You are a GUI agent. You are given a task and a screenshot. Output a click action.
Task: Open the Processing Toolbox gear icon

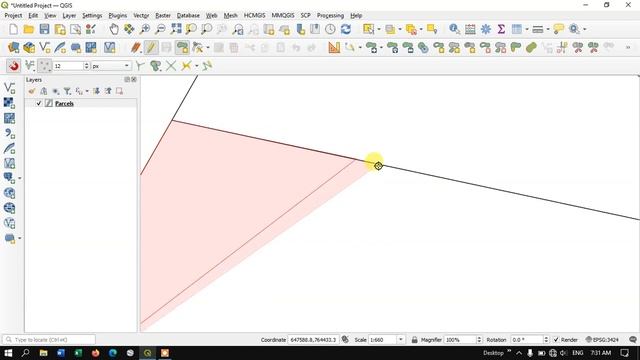[486, 29]
